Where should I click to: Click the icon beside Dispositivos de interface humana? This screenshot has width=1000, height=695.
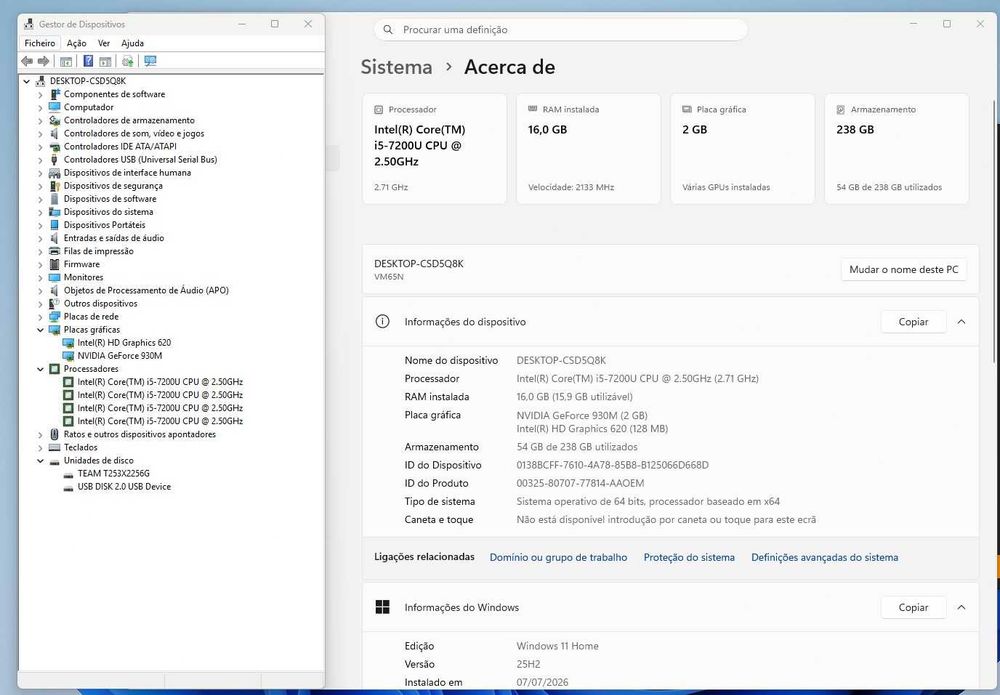pyautogui.click(x=55, y=173)
